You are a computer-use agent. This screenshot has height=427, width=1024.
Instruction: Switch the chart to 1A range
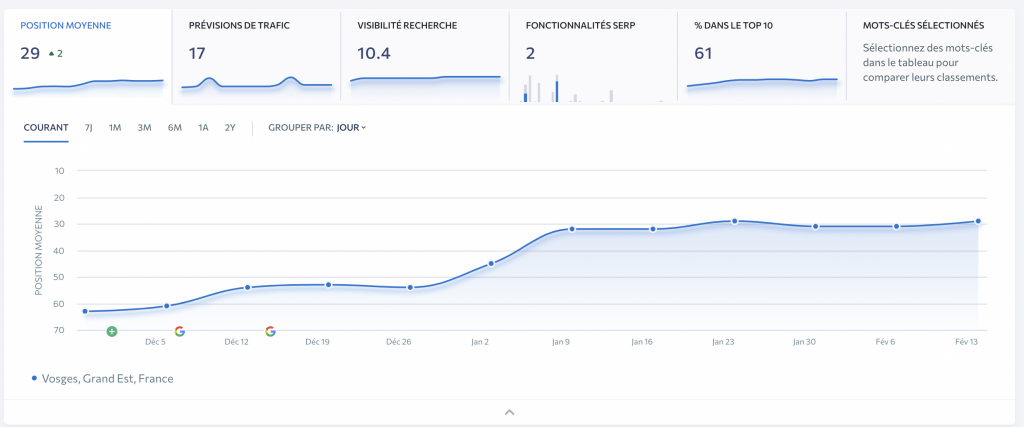pos(203,128)
